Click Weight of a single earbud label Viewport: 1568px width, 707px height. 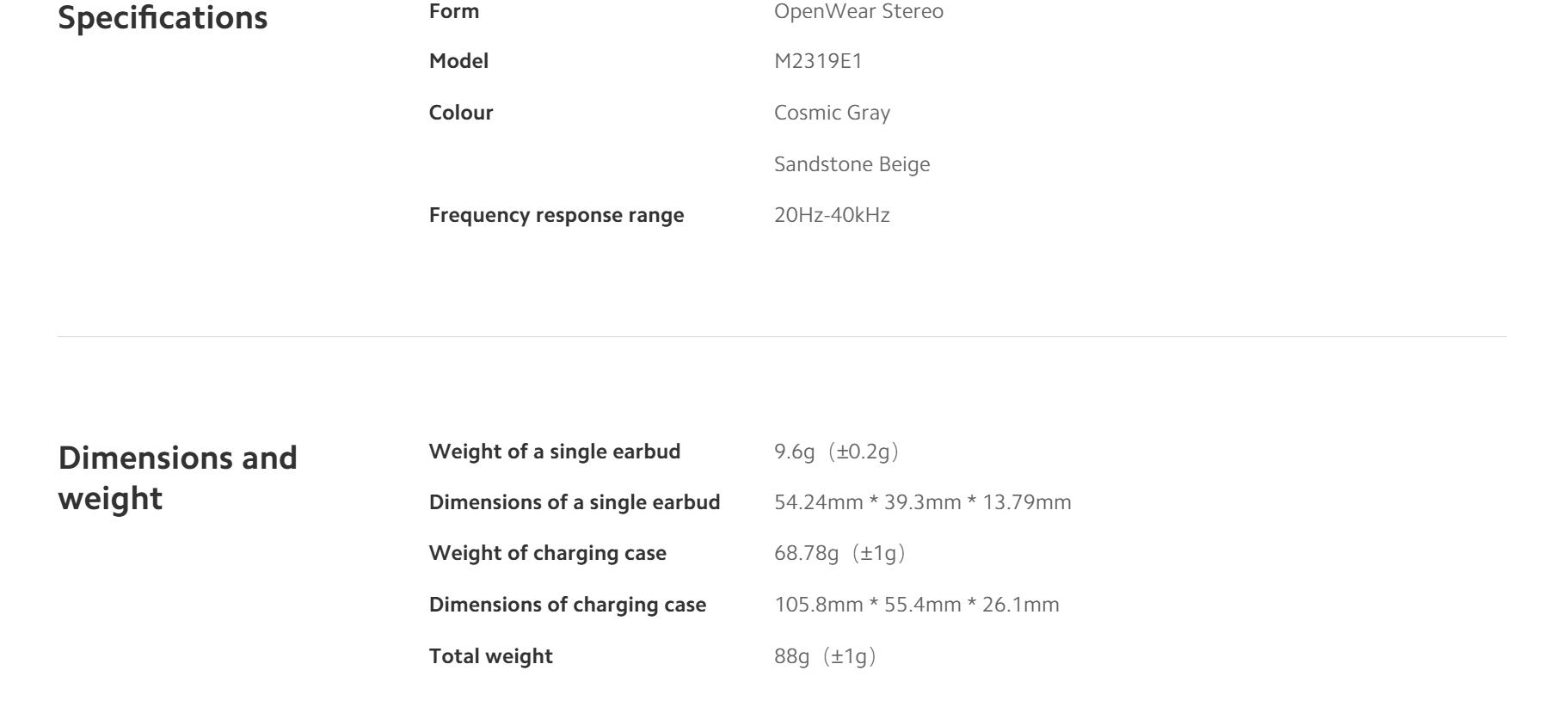(x=555, y=452)
